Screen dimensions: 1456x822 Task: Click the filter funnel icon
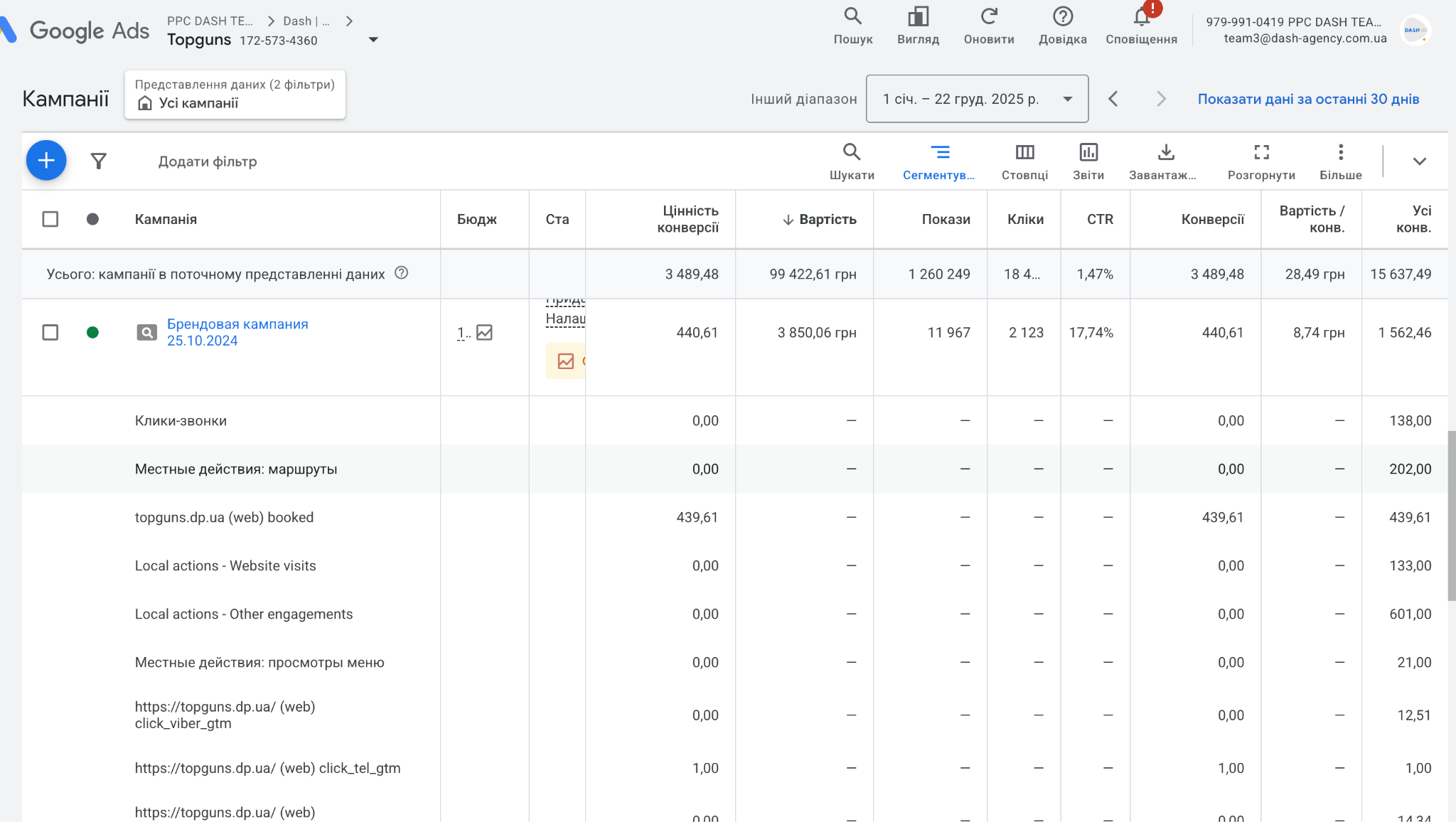click(99, 161)
